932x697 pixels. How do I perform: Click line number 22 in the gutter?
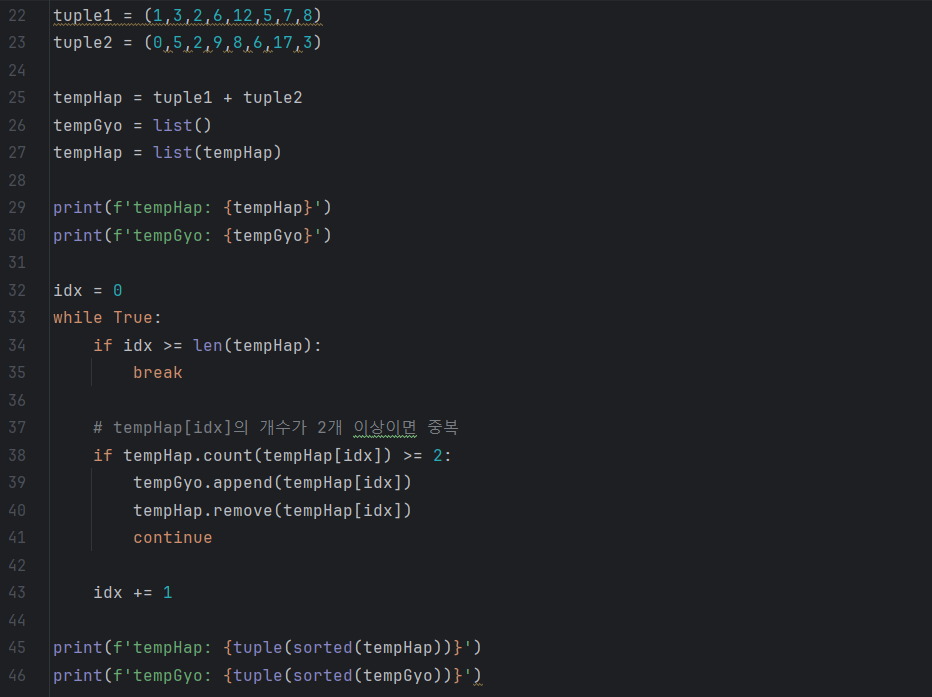(x=17, y=15)
